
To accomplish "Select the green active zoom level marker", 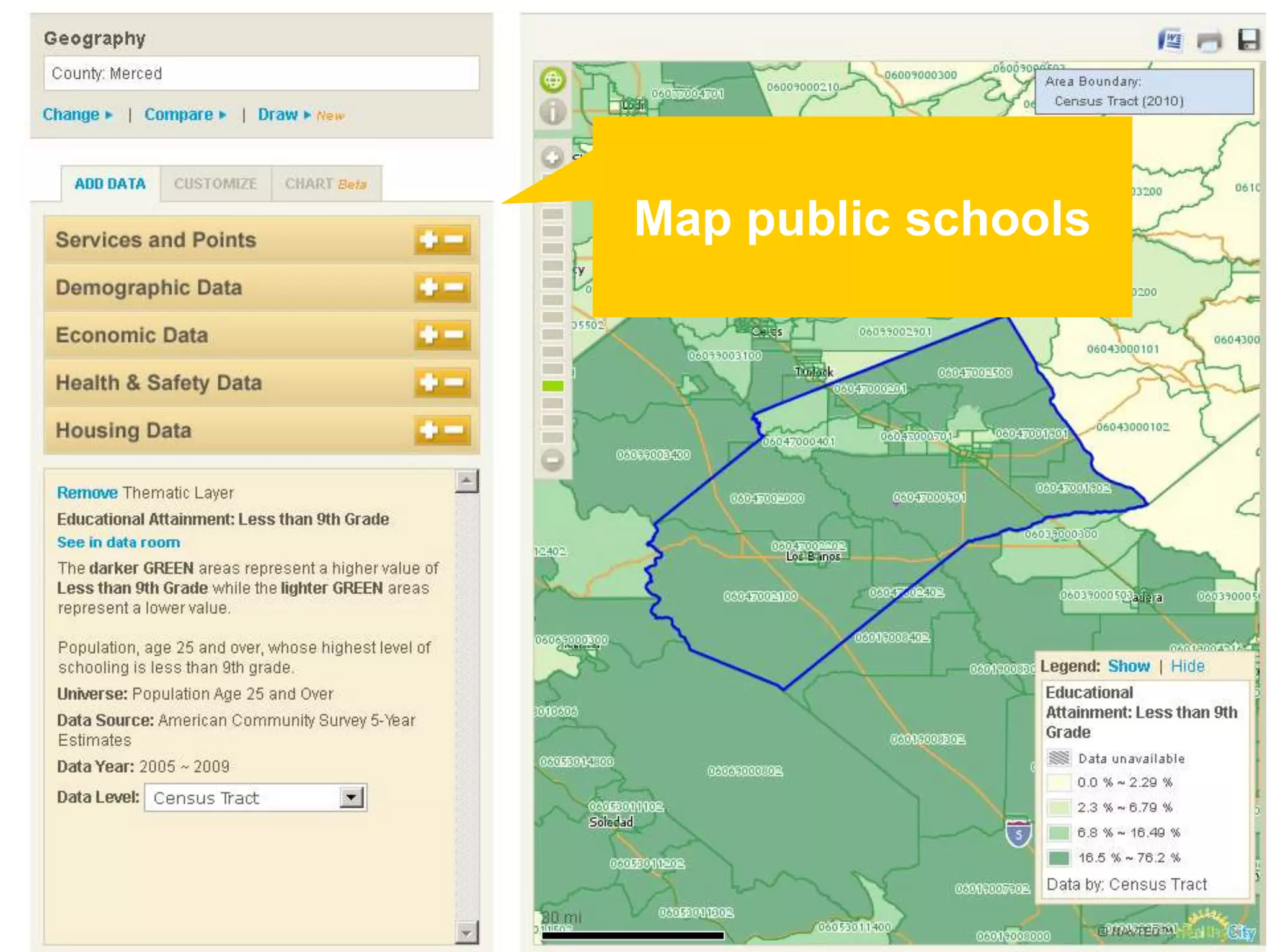I will point(553,386).
